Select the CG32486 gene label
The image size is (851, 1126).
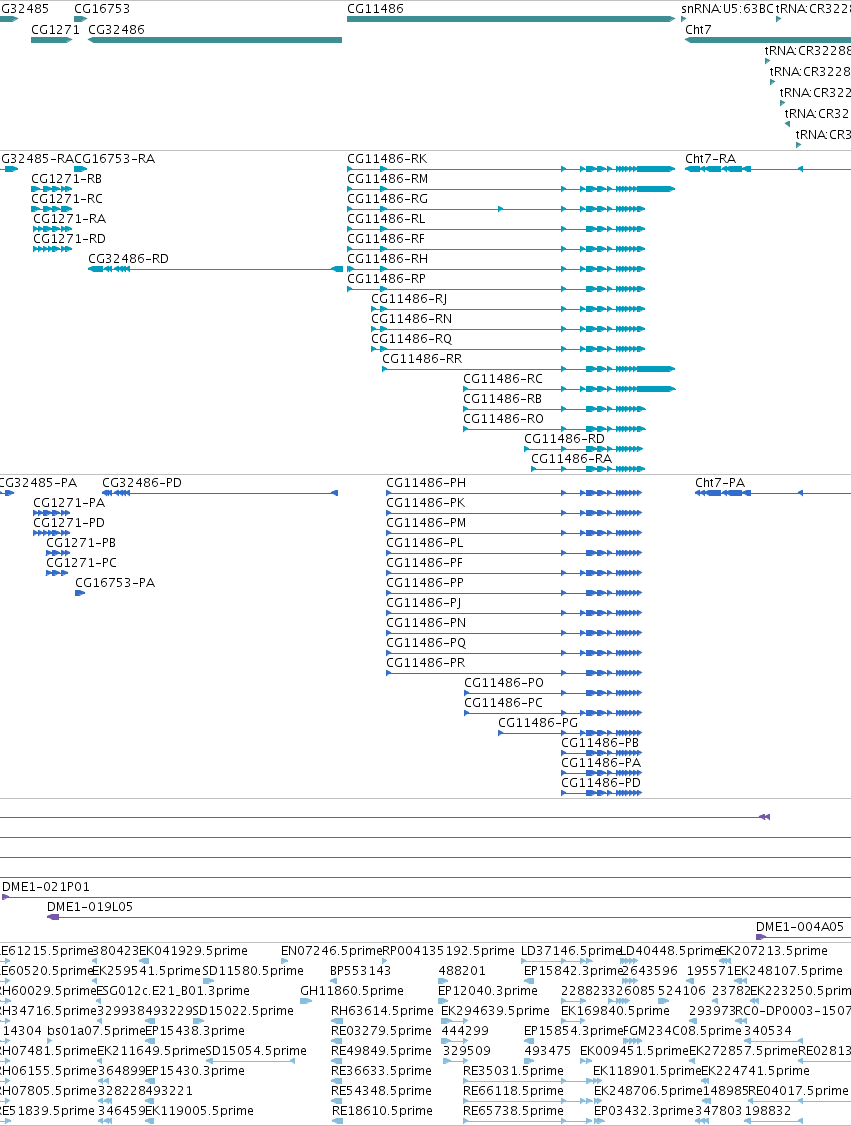[116, 29]
